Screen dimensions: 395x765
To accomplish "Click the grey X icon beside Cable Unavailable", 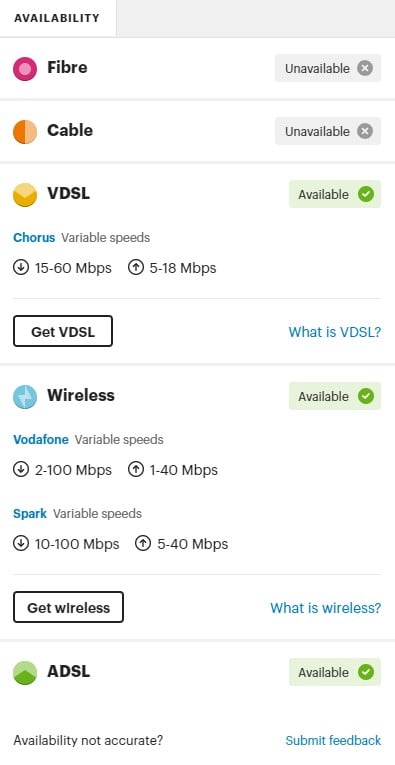I will tap(365, 131).
